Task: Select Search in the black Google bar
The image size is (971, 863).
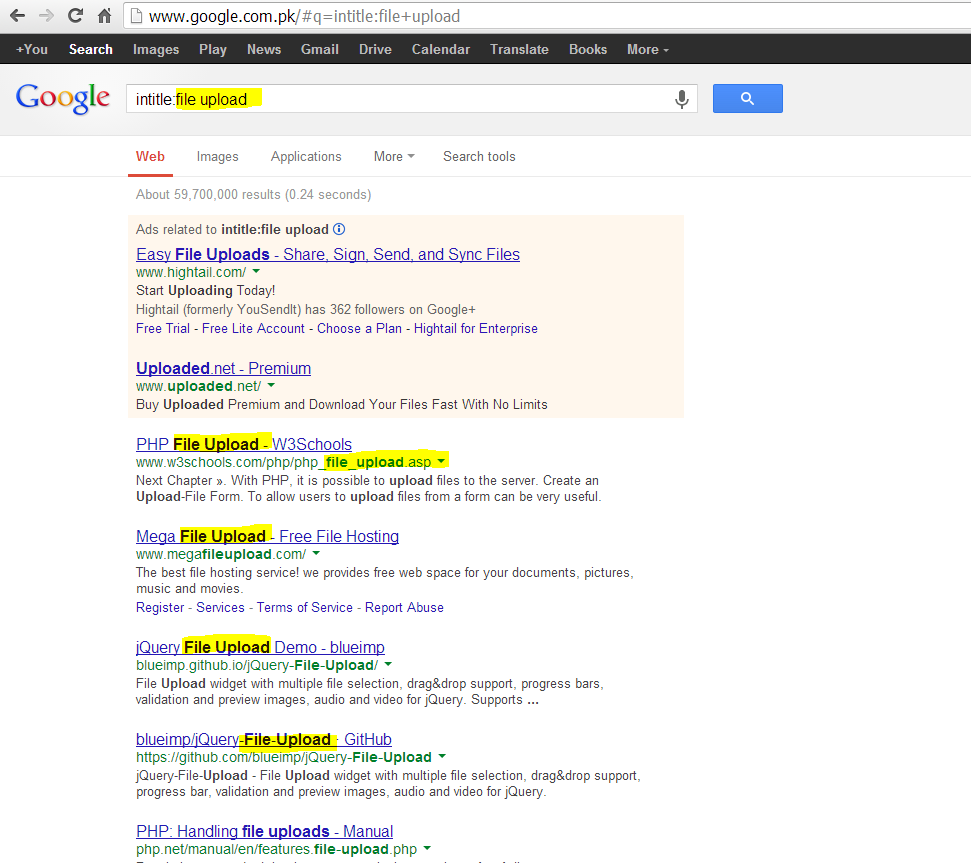Action: tap(90, 50)
